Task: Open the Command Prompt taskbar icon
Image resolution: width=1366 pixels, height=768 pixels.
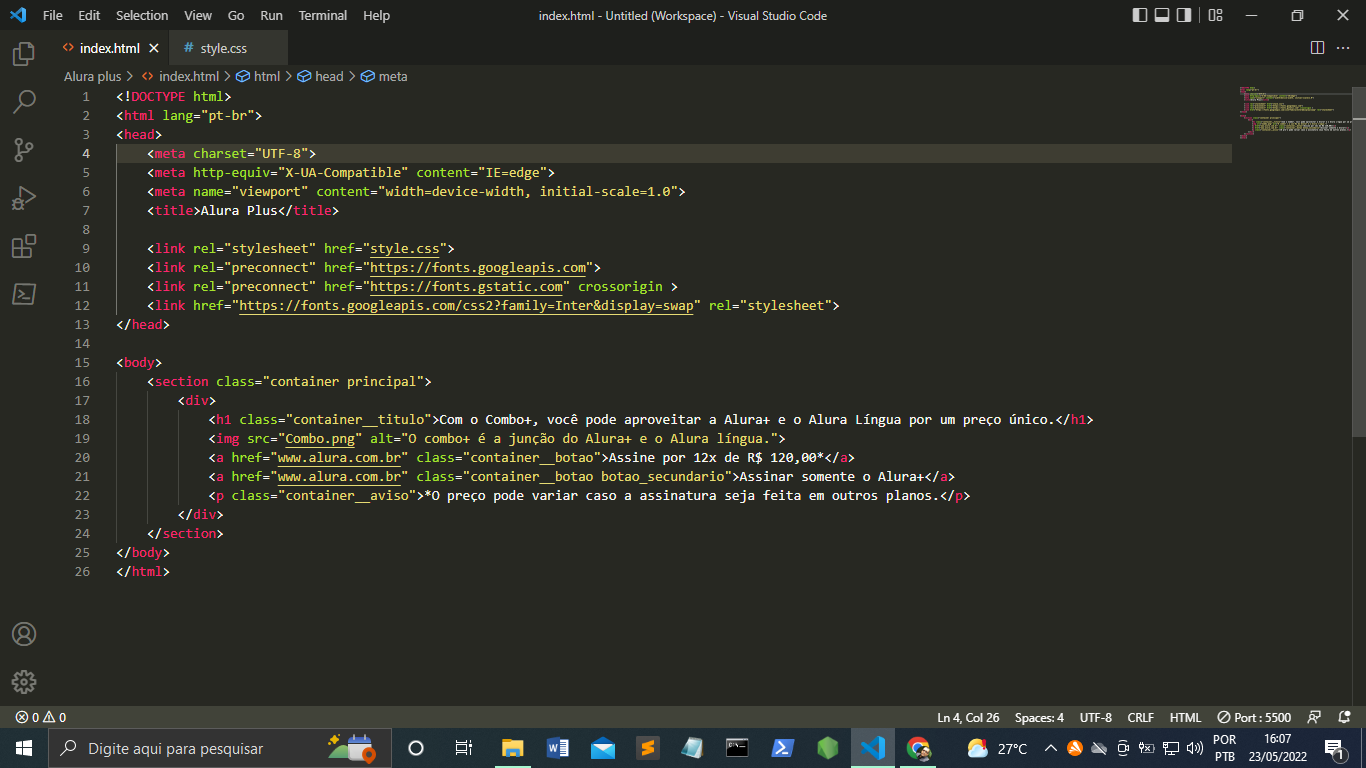Action: click(737, 748)
